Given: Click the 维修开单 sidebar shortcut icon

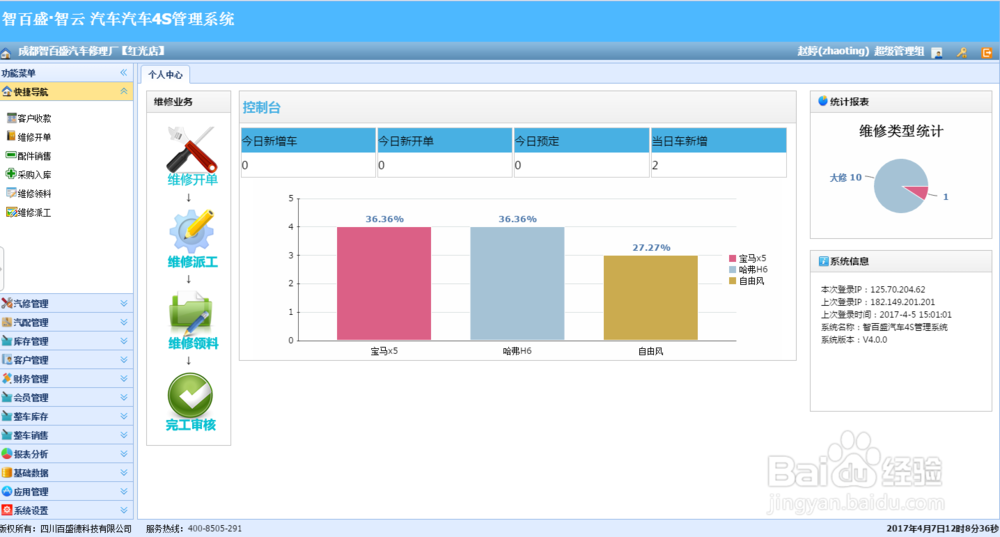Looking at the screenshot, I should [x=11, y=136].
